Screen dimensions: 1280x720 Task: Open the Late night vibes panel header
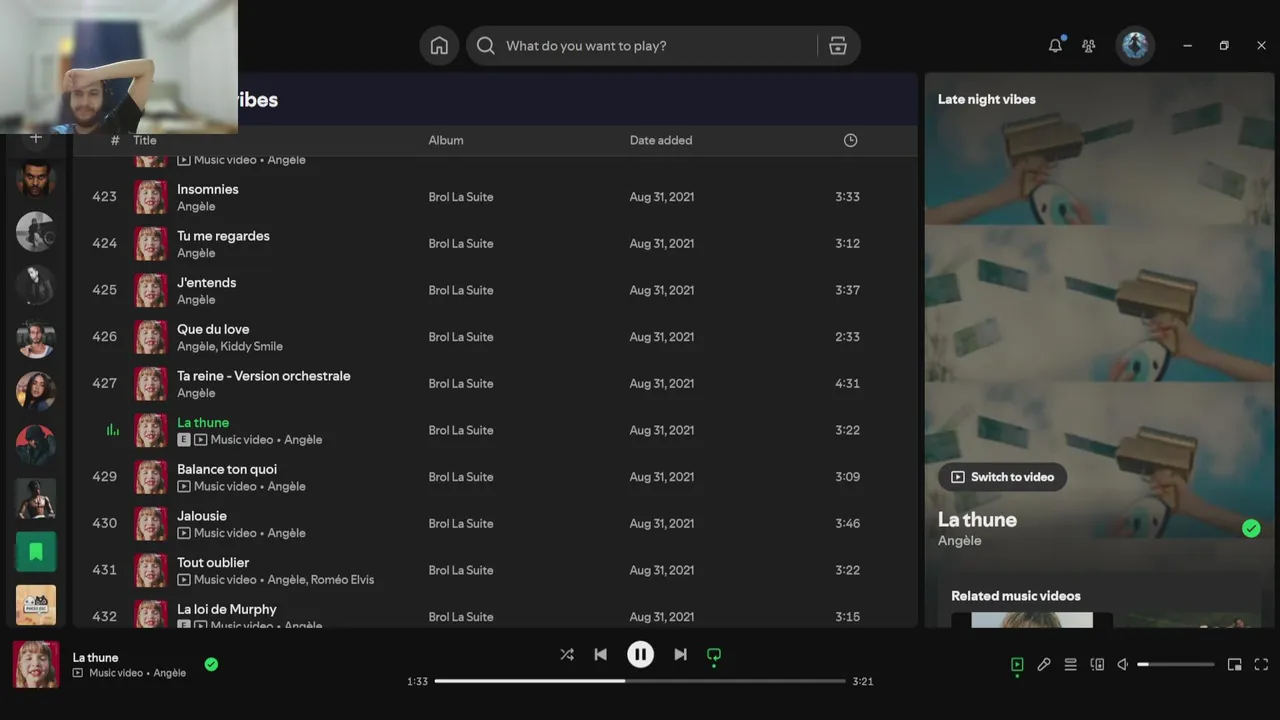[x=986, y=99]
